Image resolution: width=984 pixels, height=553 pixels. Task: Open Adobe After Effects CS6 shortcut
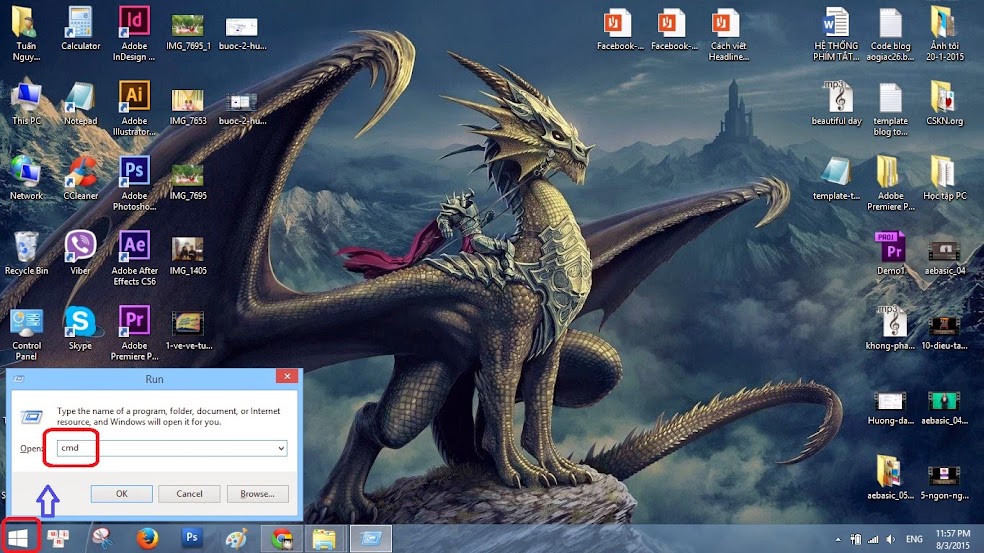coord(134,258)
